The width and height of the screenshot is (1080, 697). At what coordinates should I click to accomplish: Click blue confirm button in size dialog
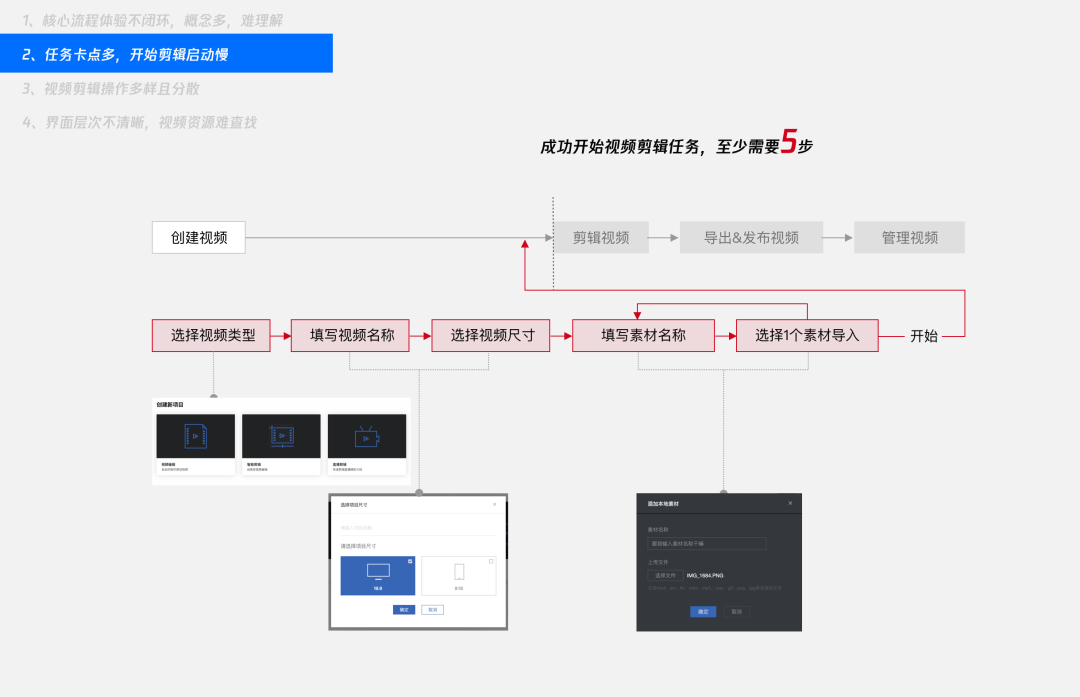coord(404,610)
